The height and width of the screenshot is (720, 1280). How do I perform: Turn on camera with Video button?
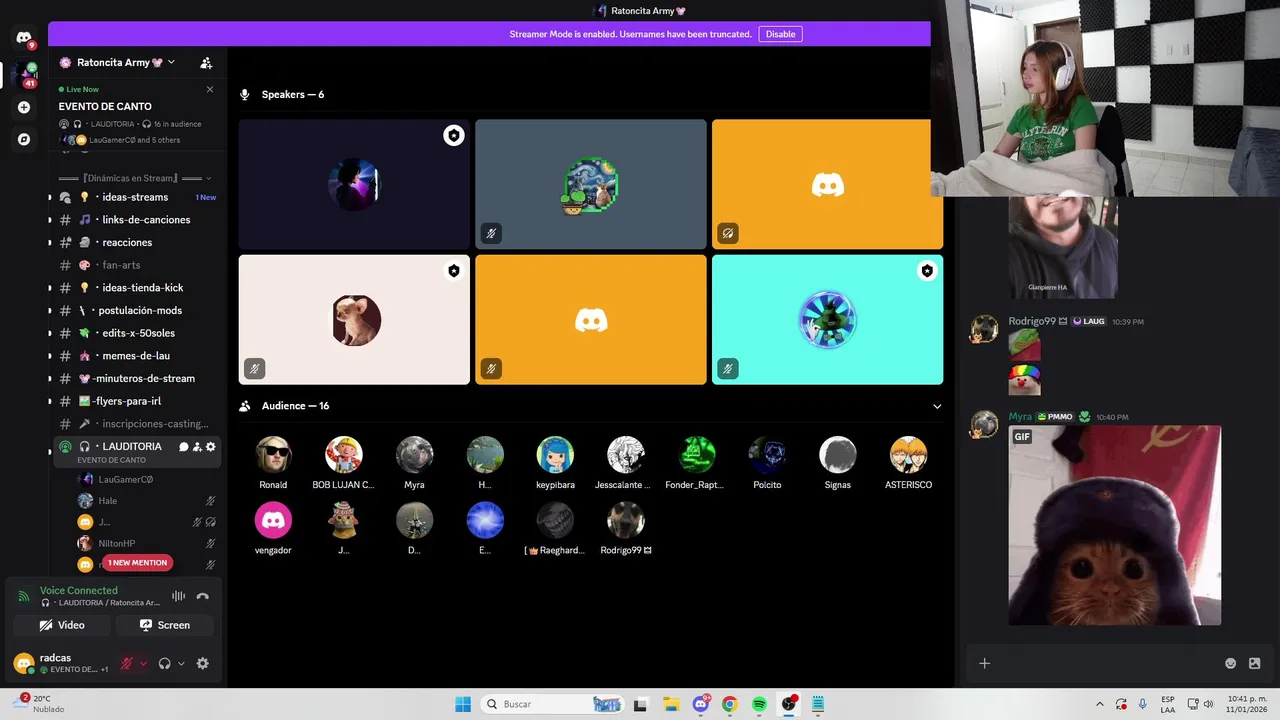click(61, 625)
